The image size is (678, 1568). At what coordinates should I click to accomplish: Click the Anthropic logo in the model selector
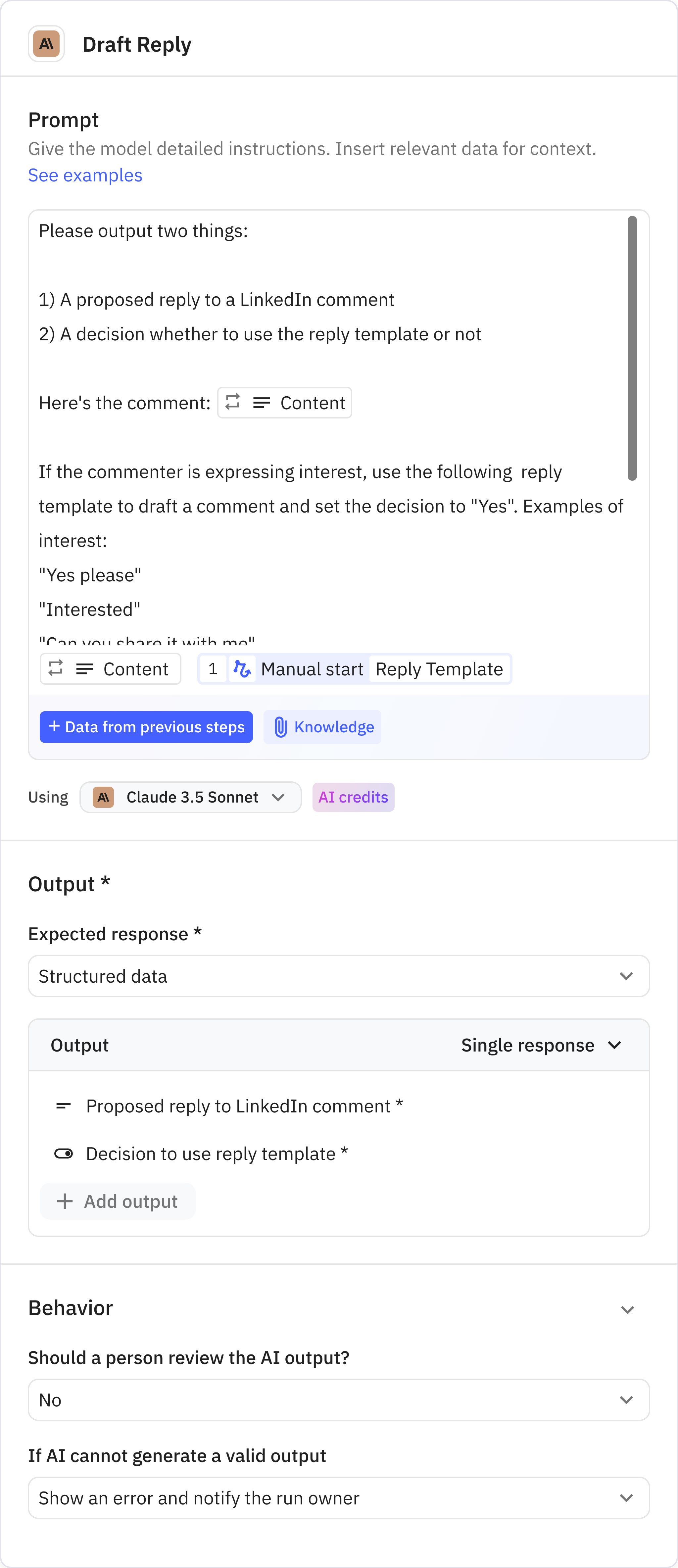[x=104, y=797]
